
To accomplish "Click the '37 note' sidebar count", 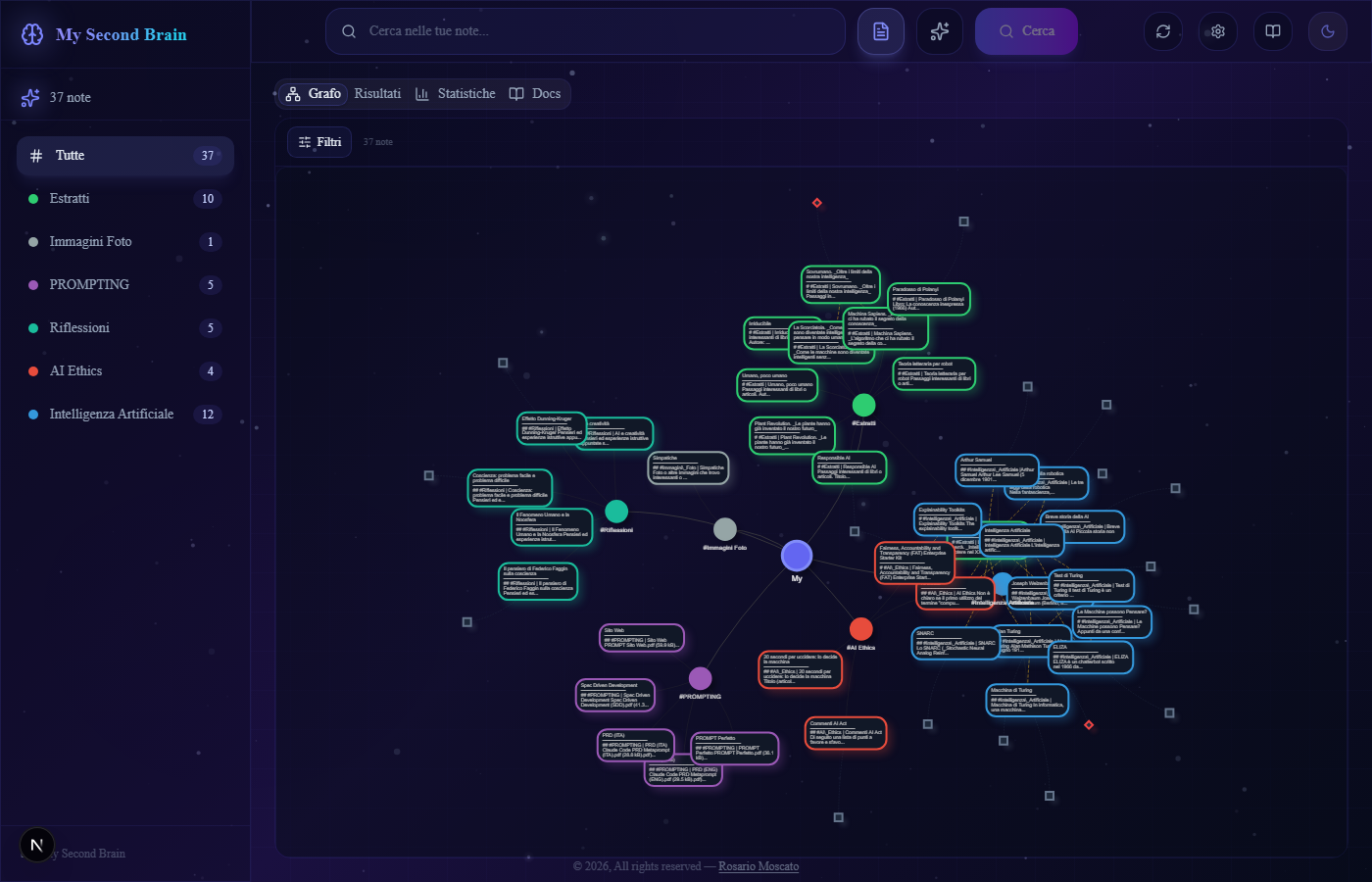I will pos(71,98).
